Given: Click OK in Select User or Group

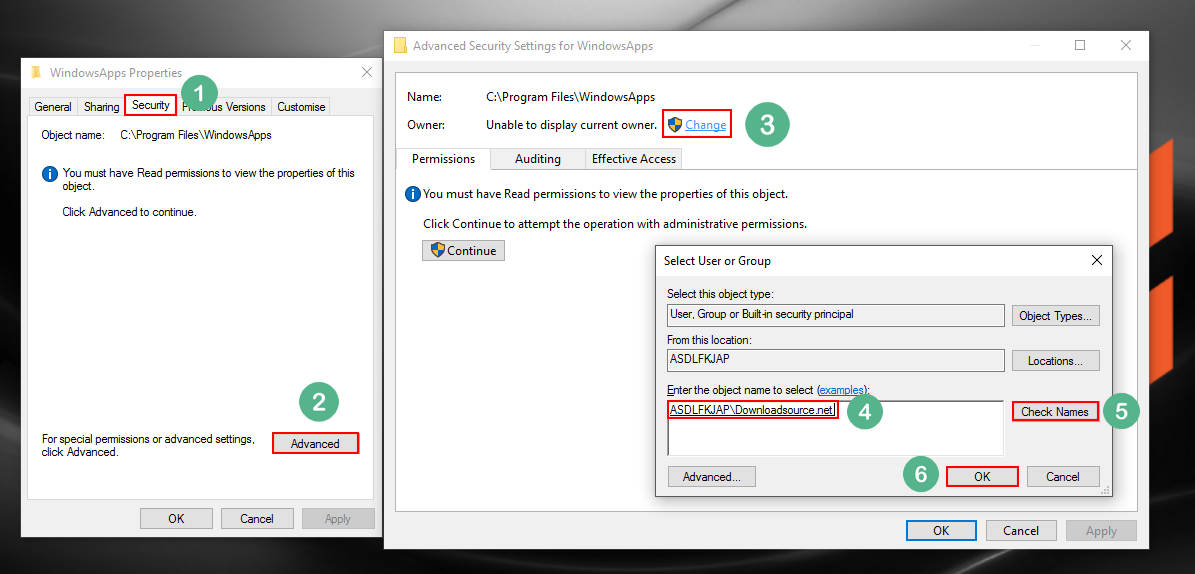Looking at the screenshot, I should point(982,476).
